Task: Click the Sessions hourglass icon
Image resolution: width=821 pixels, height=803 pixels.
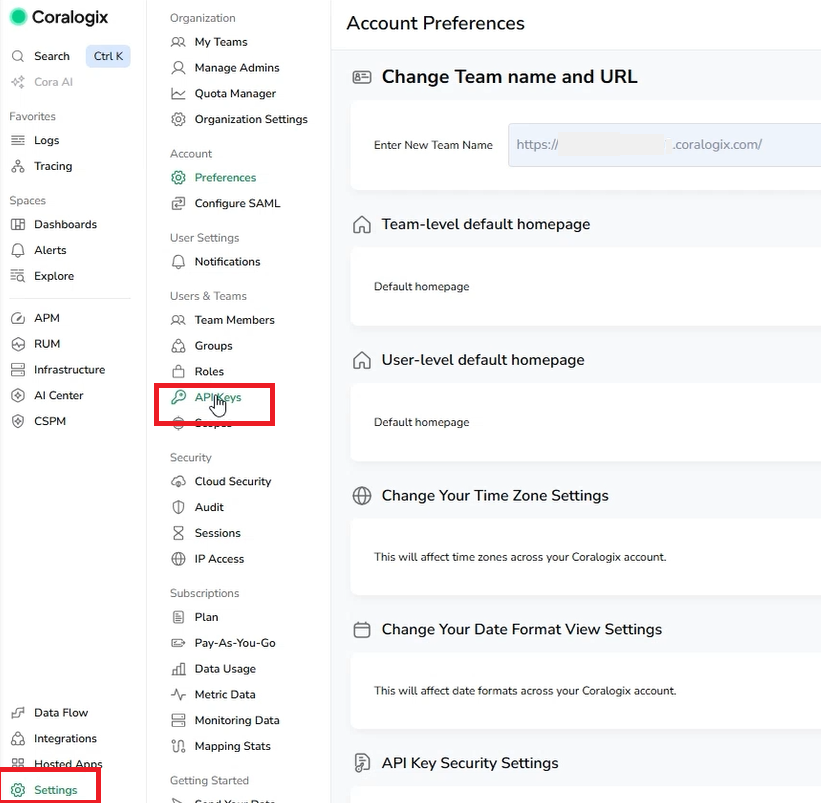Action: tap(178, 533)
